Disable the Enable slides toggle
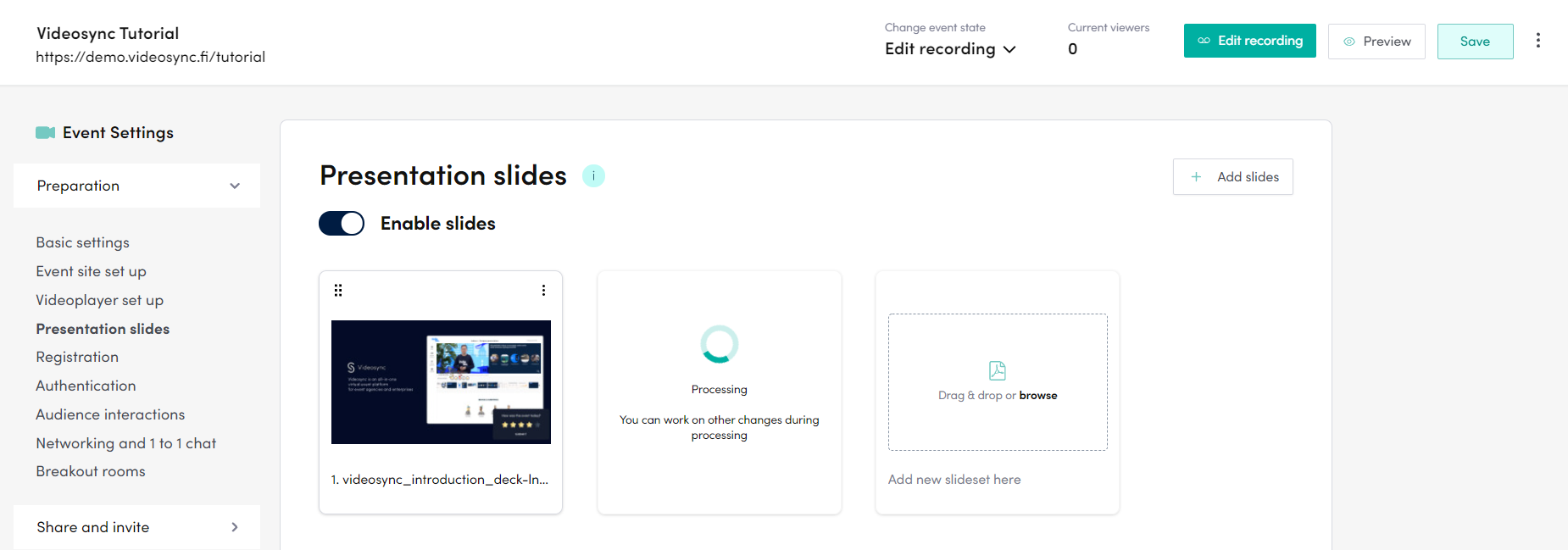The height and width of the screenshot is (550, 1568). coord(341,223)
